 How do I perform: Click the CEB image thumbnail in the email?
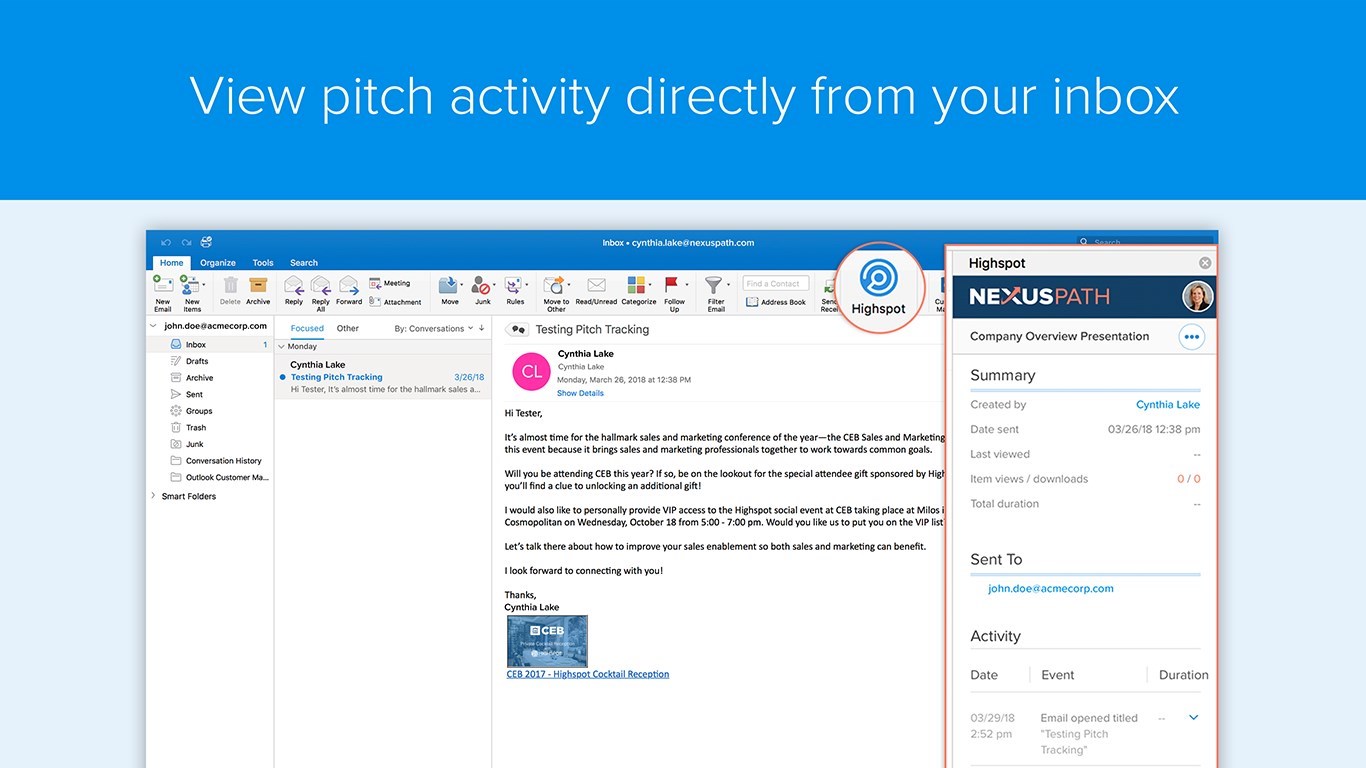547,641
